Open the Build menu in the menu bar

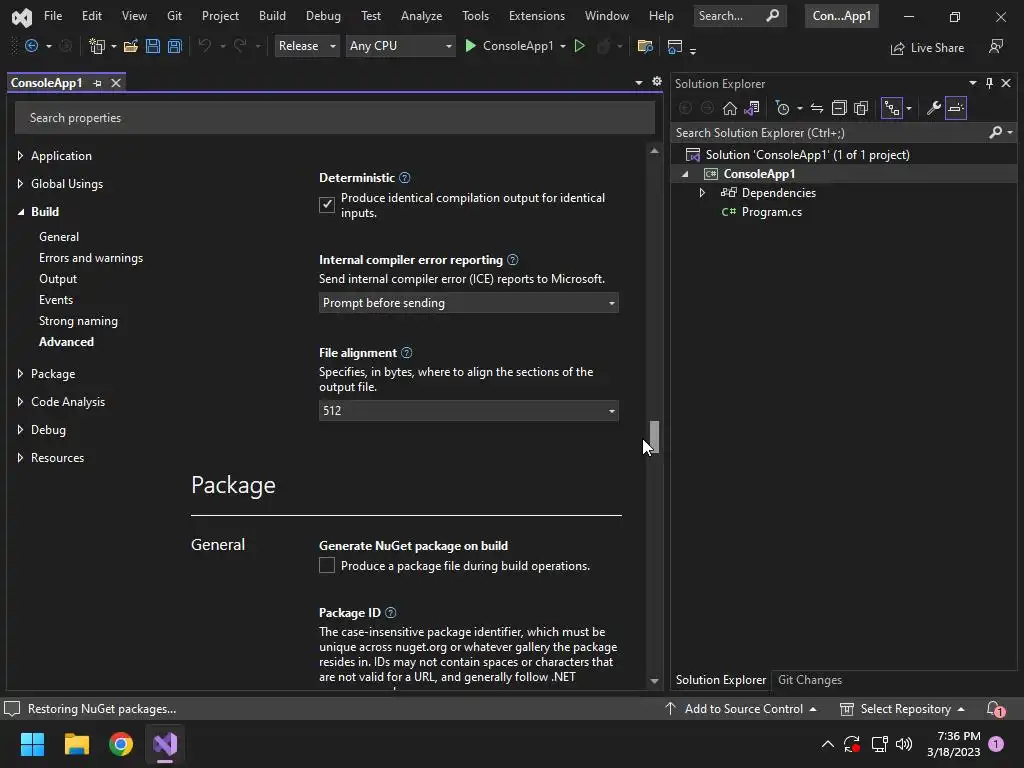(272, 16)
